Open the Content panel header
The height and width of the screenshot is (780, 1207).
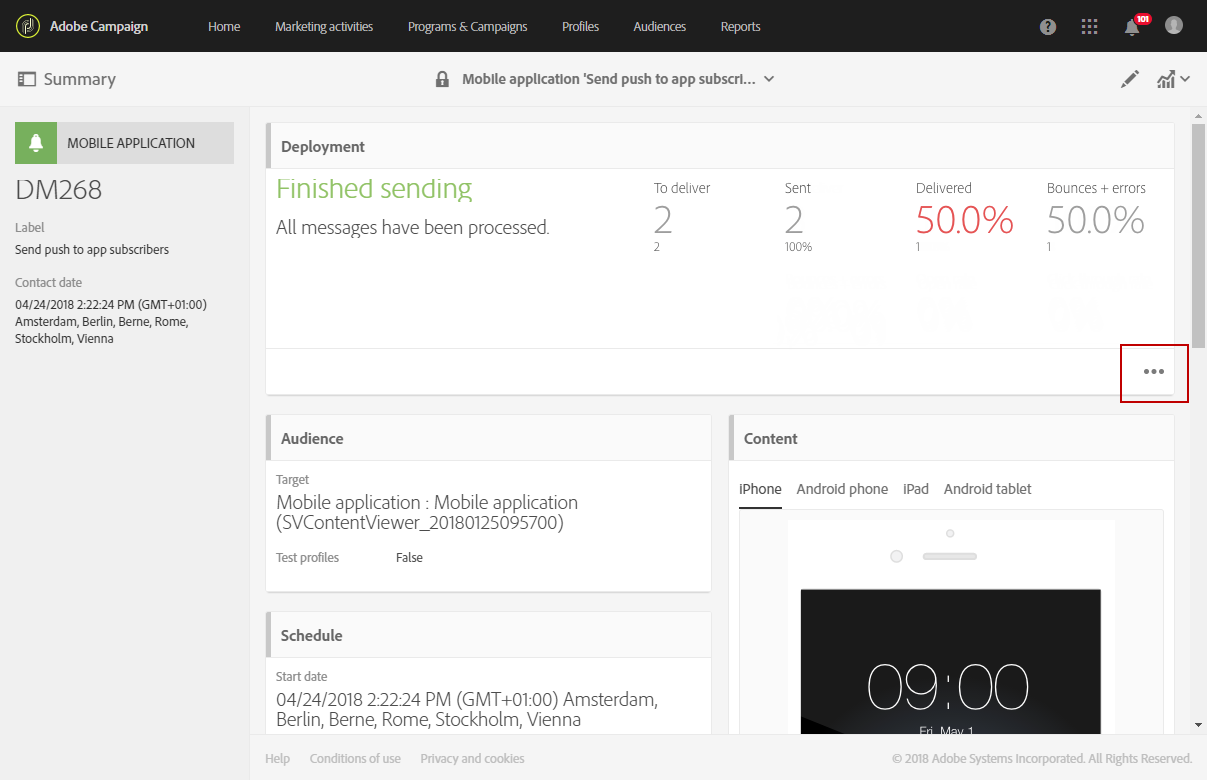(951, 438)
